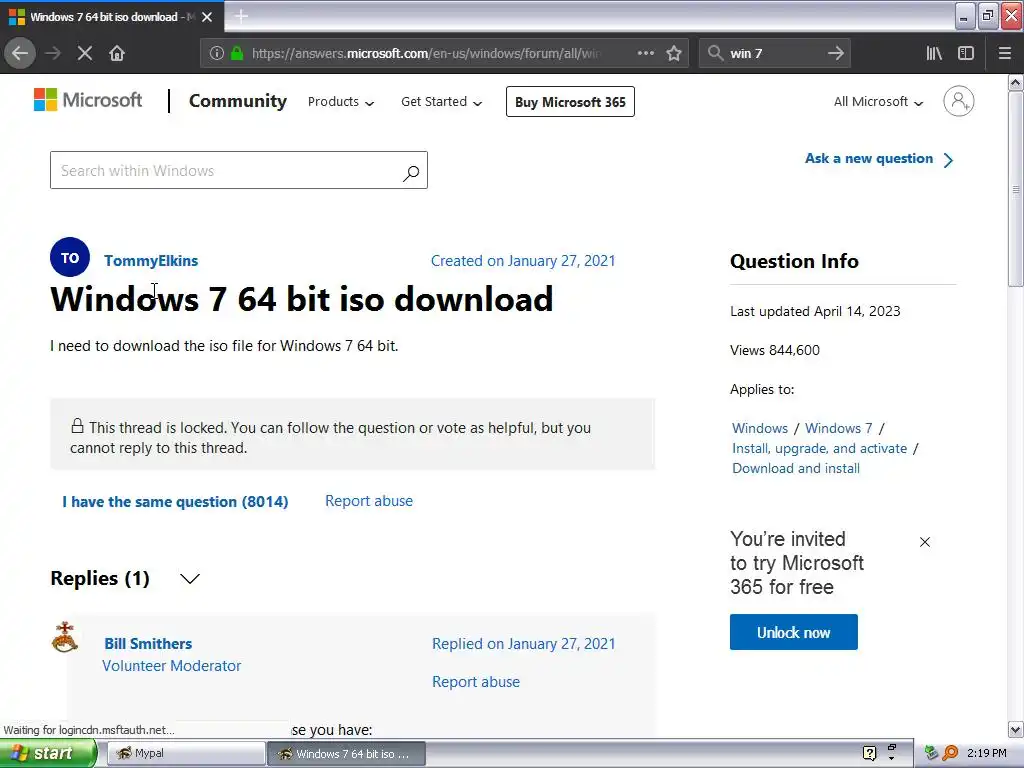Close the Windows 7 64 bit tab

(207, 17)
